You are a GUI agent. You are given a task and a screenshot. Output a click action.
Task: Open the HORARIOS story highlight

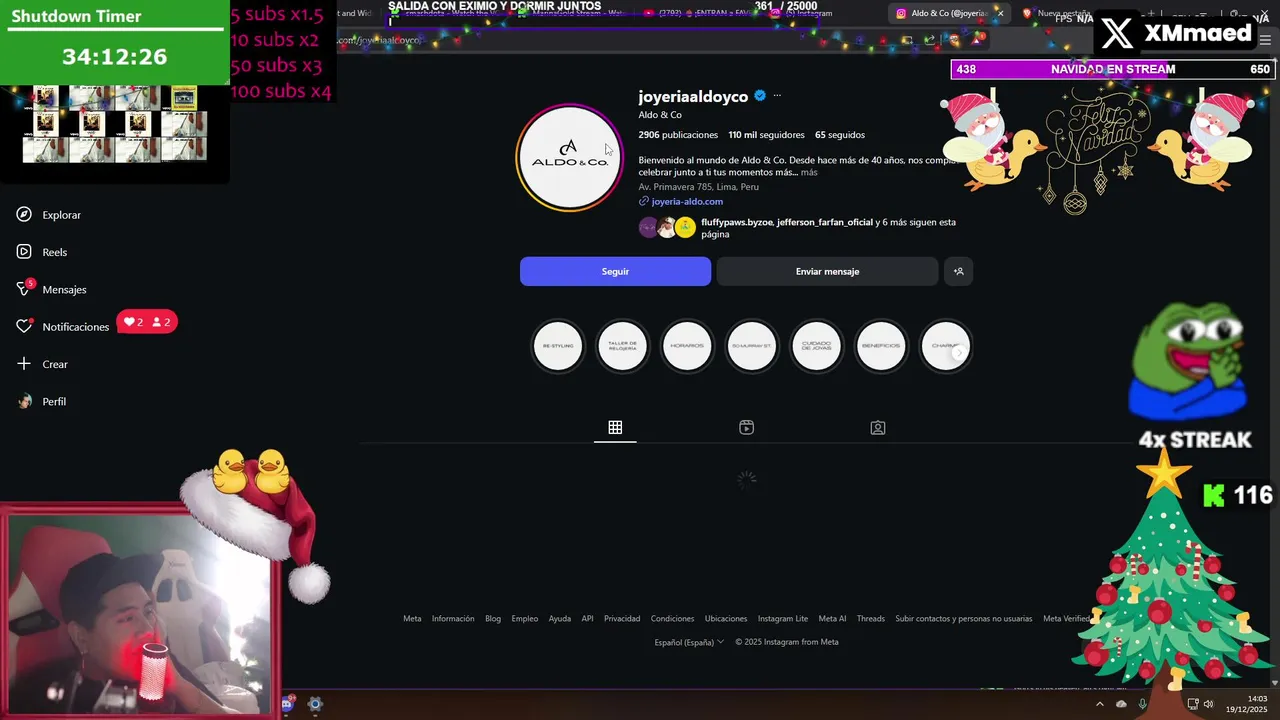pyautogui.click(x=687, y=346)
